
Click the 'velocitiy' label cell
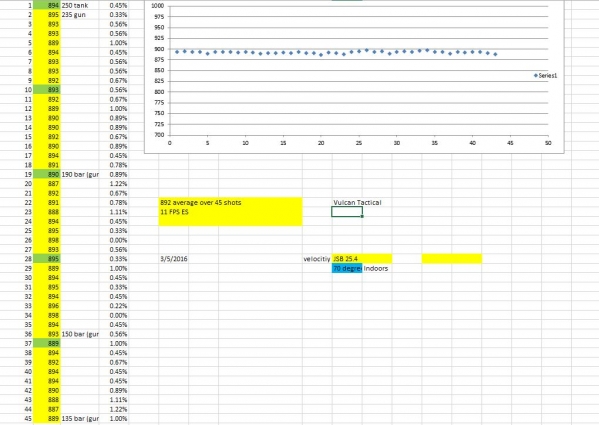tap(317, 259)
